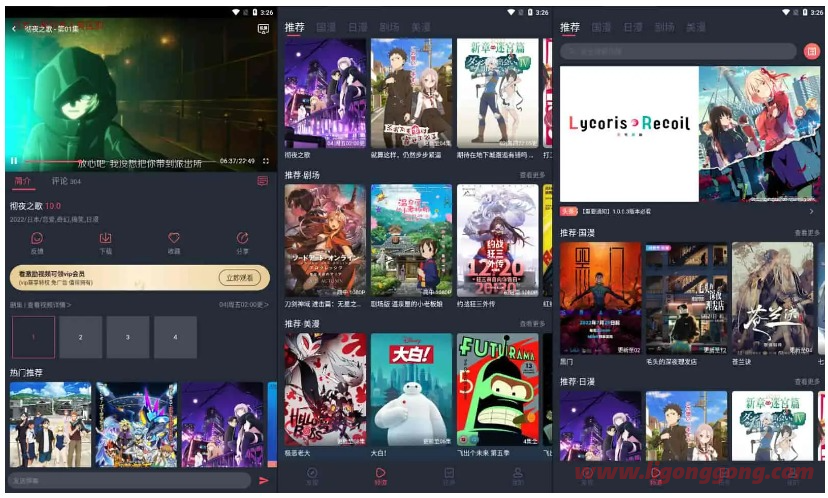Screen dimensions: 828x498
Task: Tap 频道 play icon in middle screen nav
Action: [x=381, y=475]
